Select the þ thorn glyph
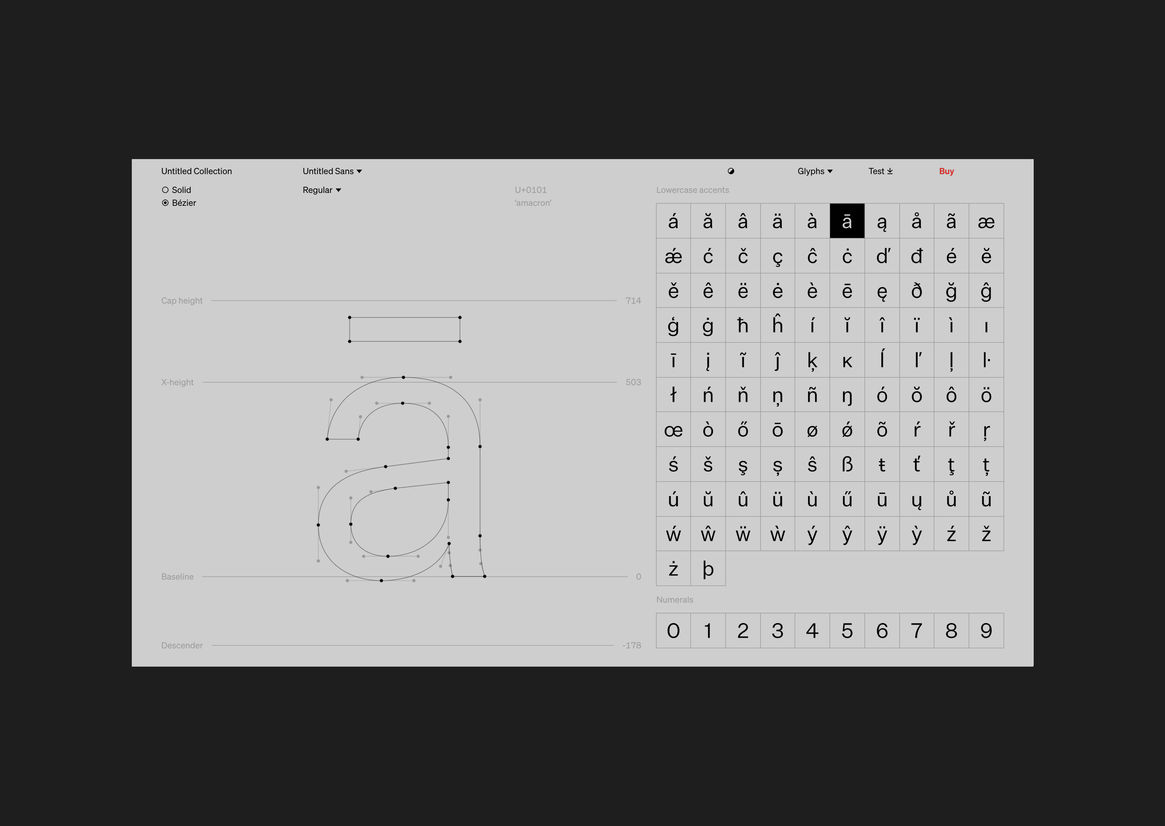Viewport: 1165px width, 826px height. tap(708, 569)
